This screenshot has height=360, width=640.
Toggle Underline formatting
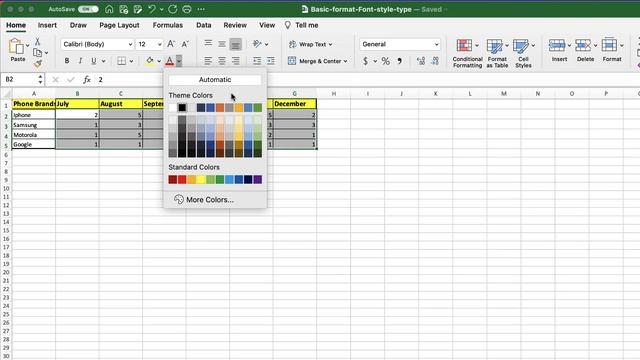94,61
